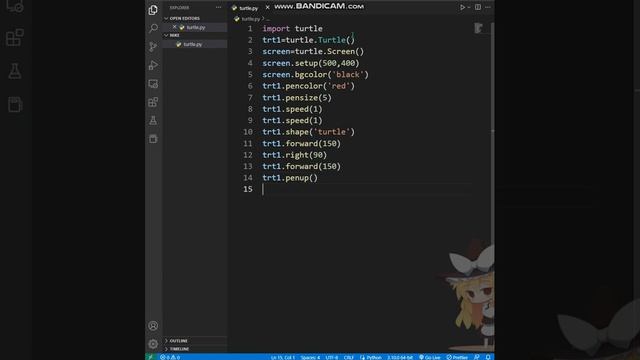Click Prettier status bar item
640x360 pixels.
(x=457, y=357)
